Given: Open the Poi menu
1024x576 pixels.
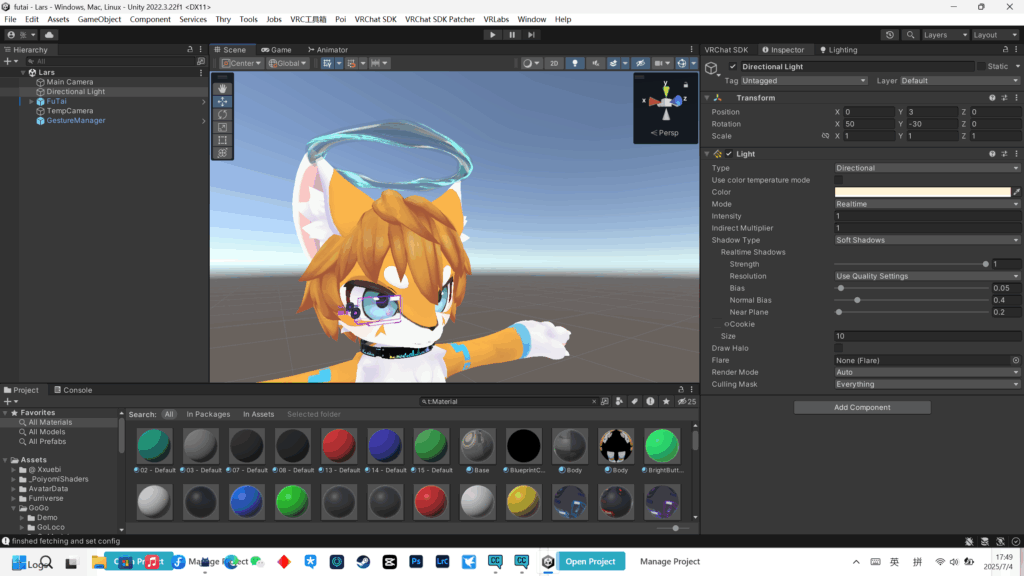Looking at the screenshot, I should pyautogui.click(x=340, y=19).
